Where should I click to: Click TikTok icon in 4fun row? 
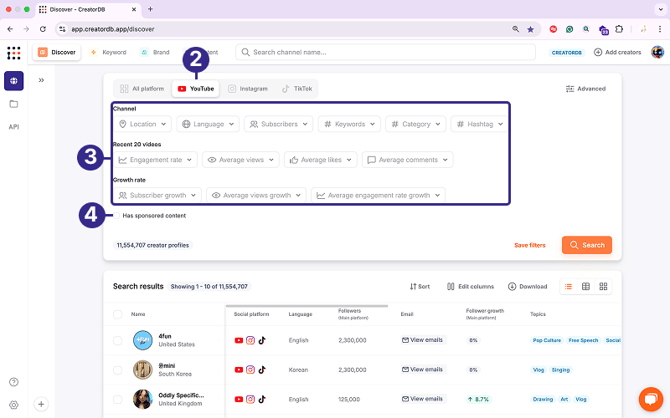(262, 340)
